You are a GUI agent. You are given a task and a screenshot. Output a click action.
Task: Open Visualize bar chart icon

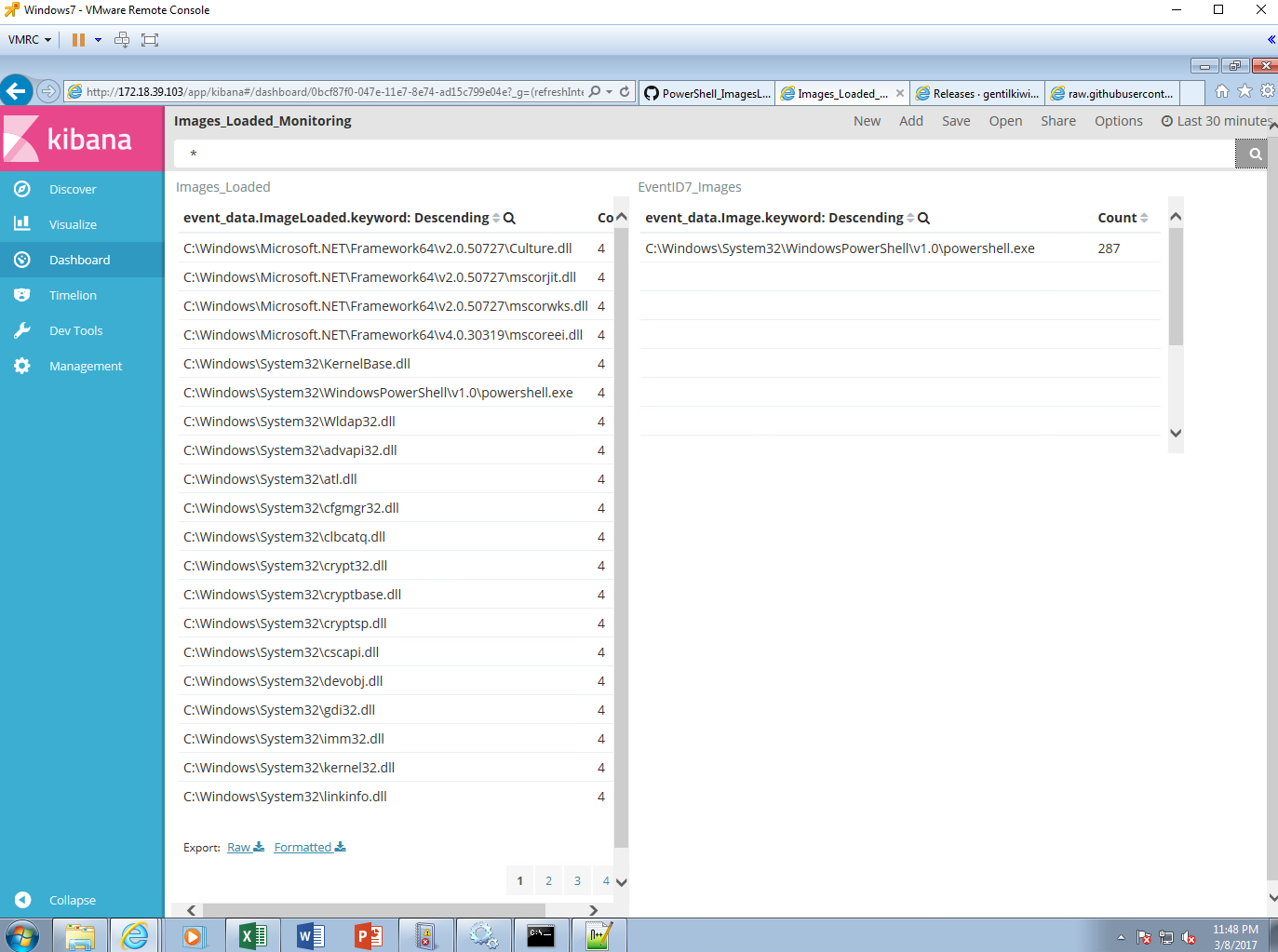tap(22, 224)
